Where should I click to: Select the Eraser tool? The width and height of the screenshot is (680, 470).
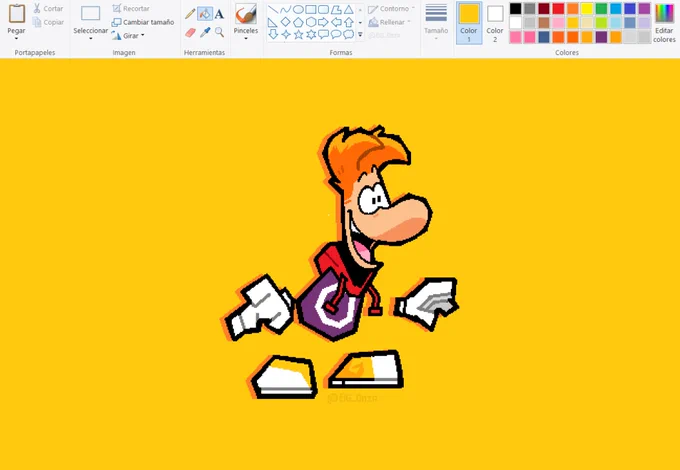[190, 32]
